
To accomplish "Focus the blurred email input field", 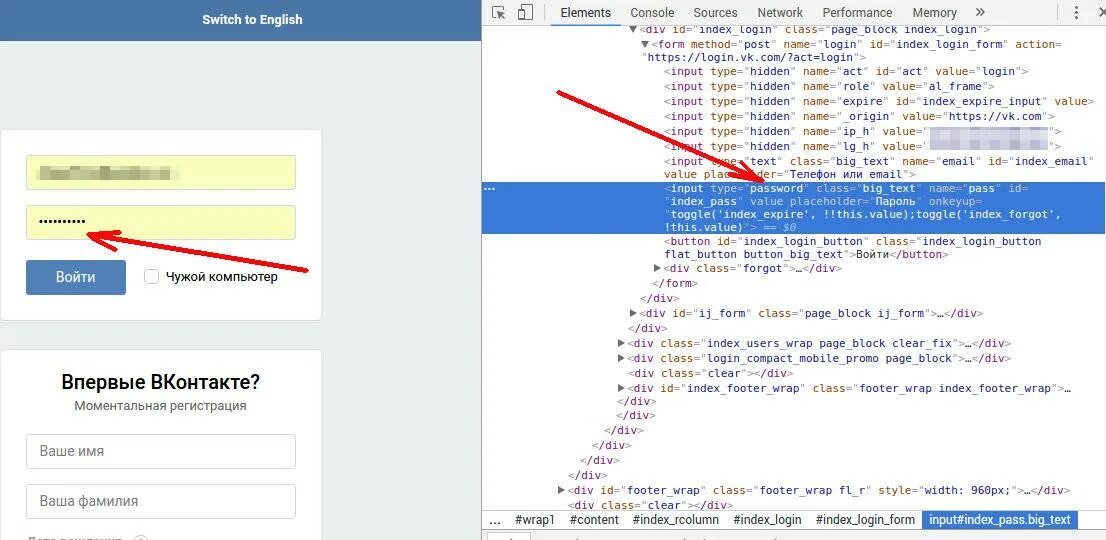I will (x=161, y=172).
